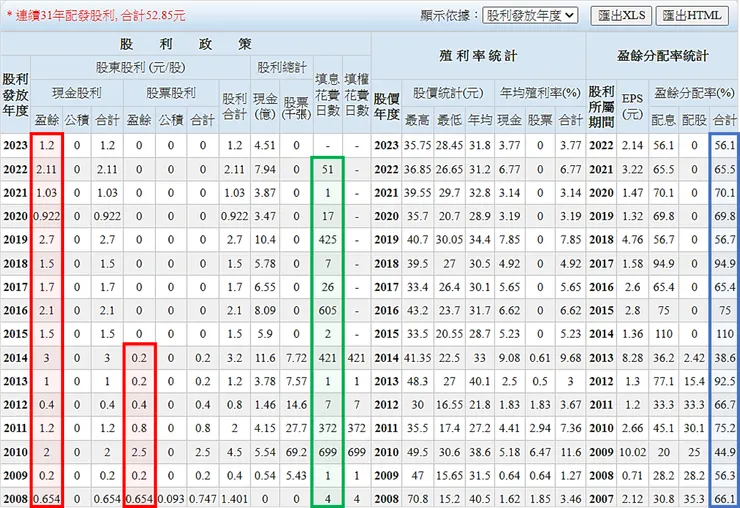Click the 92.5 payout total for 2012
Screen dimensions: 740x508
[725, 381]
